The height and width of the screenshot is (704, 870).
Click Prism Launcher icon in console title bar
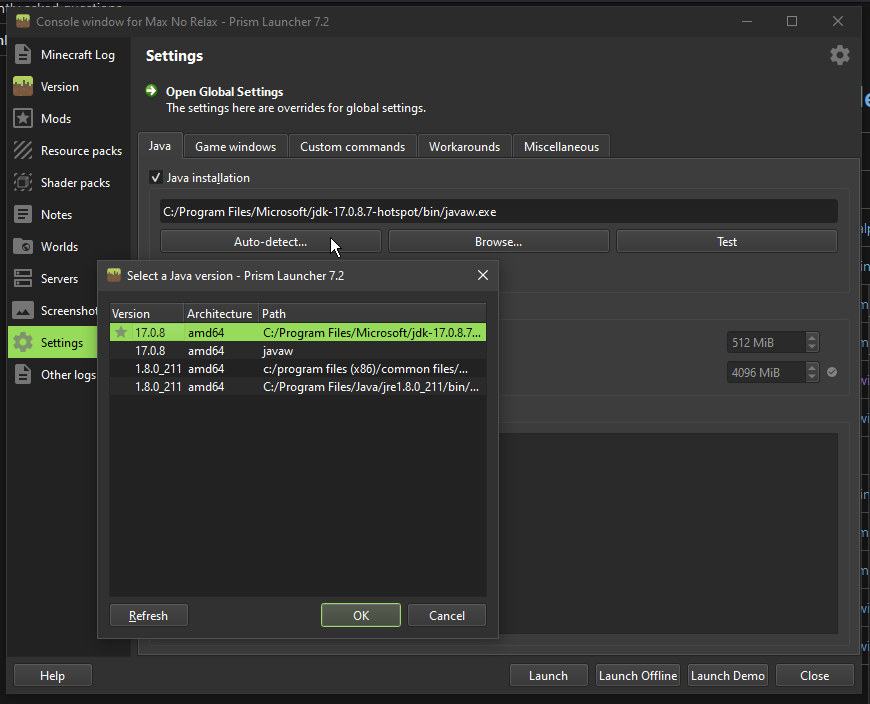click(23, 21)
